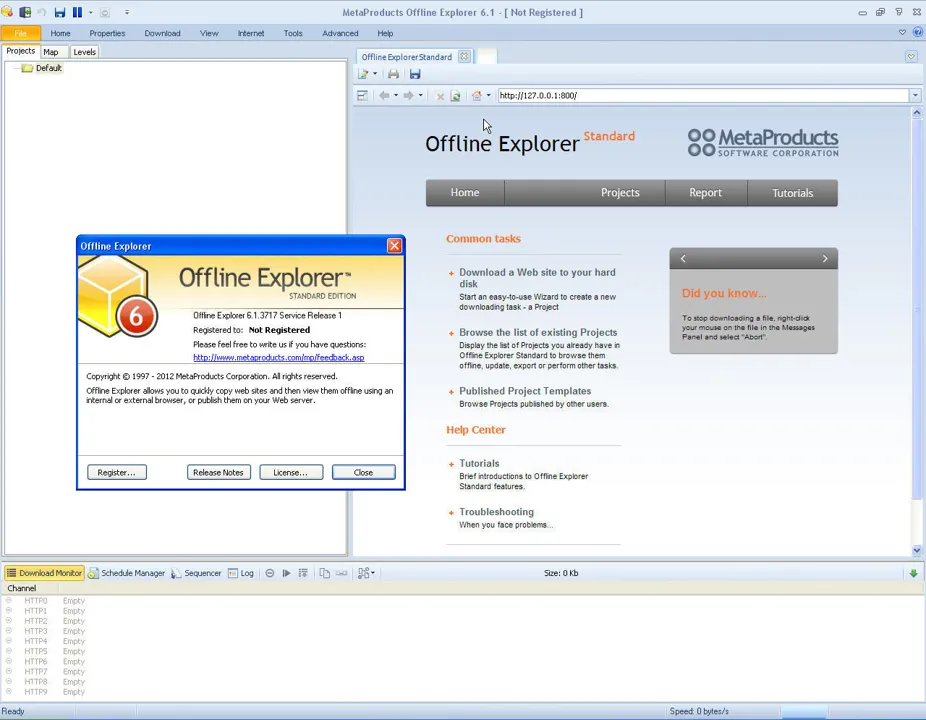
Task: Open the Schedule Manager tab
Action: coord(127,573)
